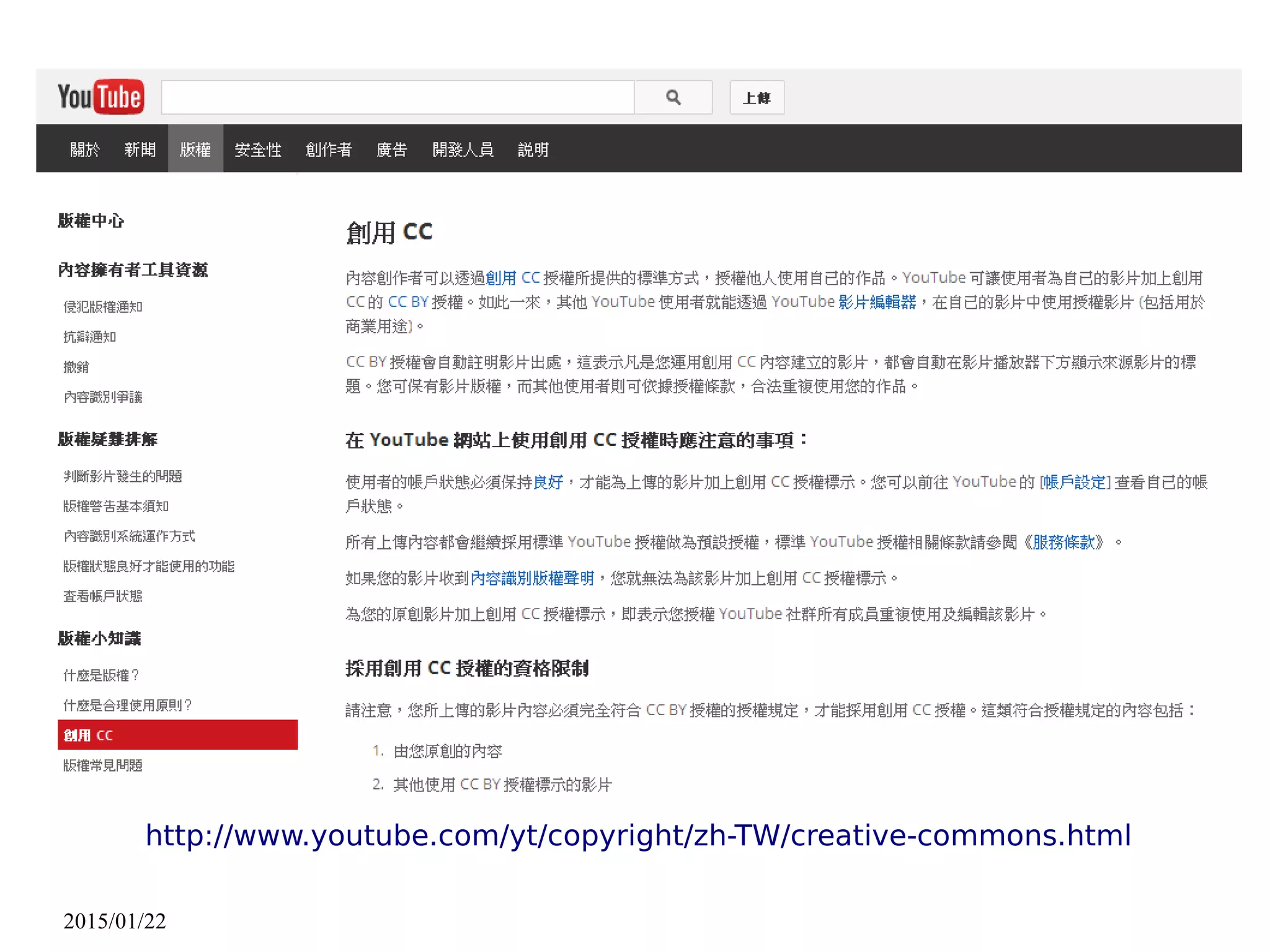Click the CC BY license link
Screen dimensions: 1270x952
[408, 301]
